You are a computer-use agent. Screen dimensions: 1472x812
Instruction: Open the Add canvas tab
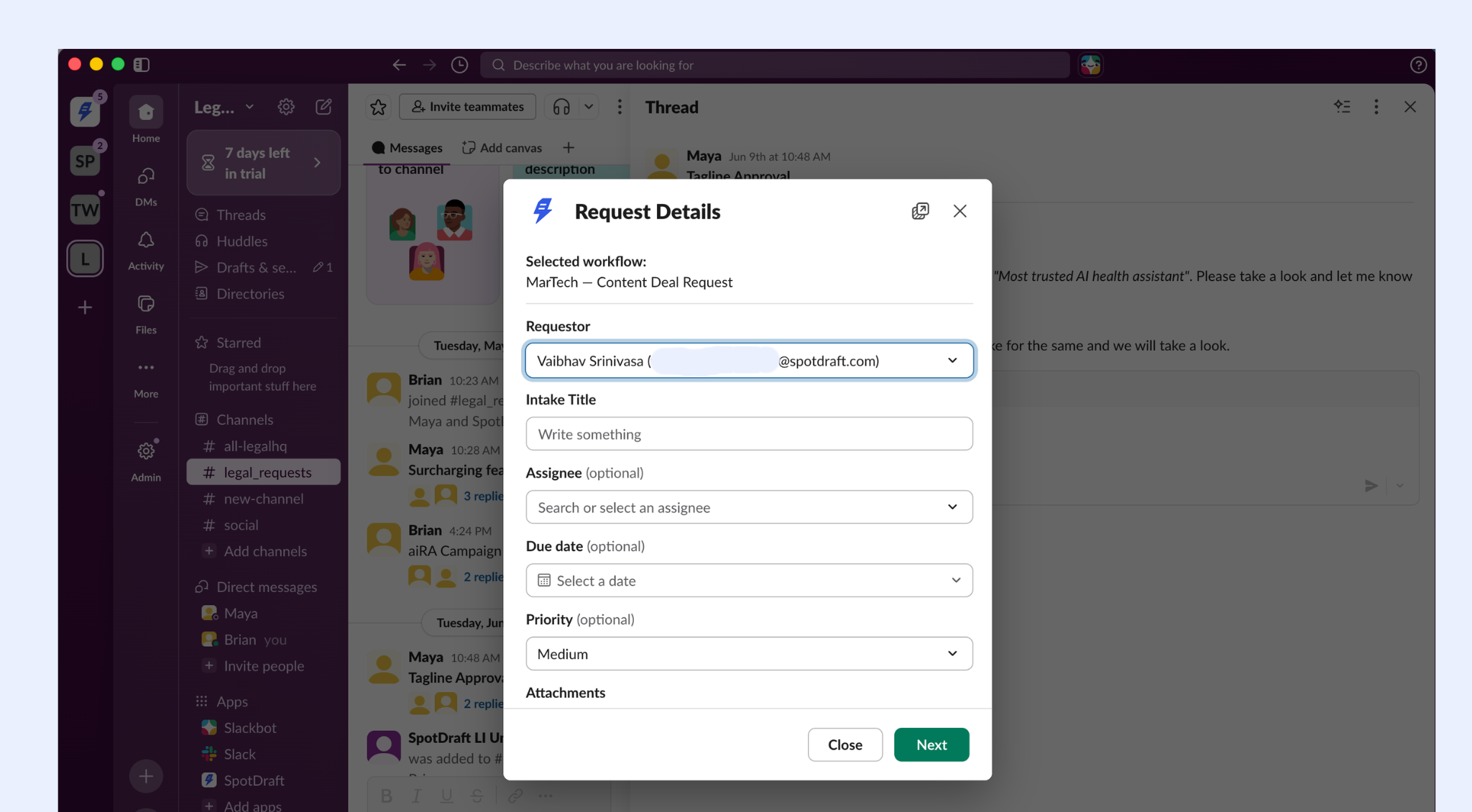[502, 148]
